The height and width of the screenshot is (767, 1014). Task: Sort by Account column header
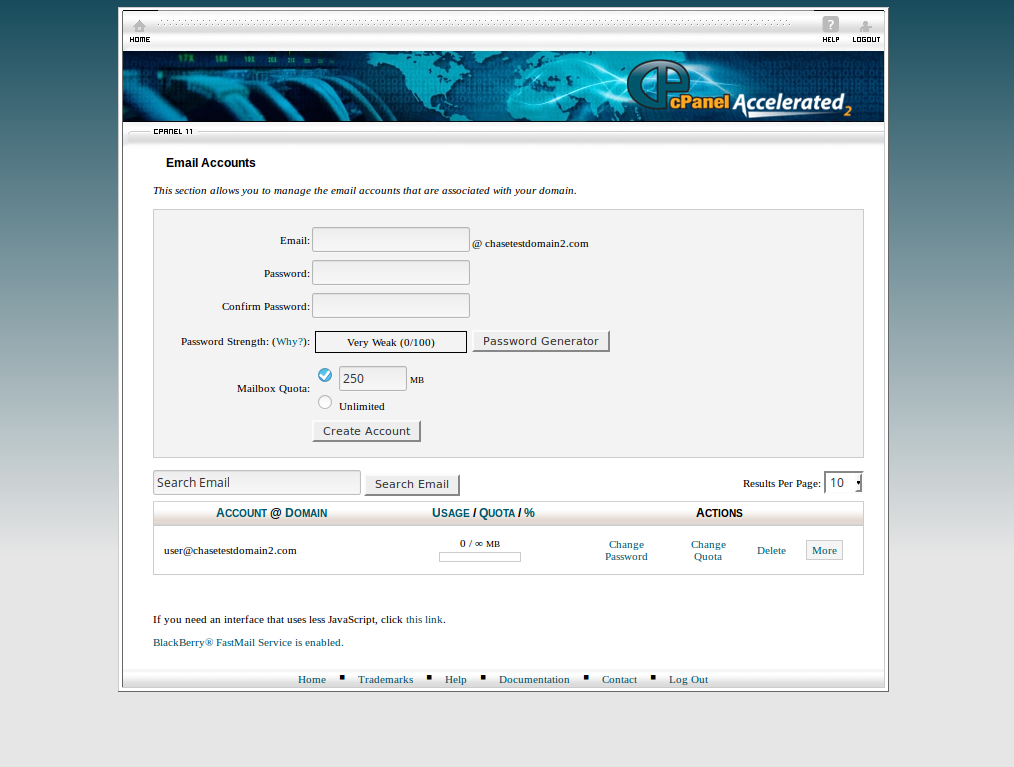(241, 513)
